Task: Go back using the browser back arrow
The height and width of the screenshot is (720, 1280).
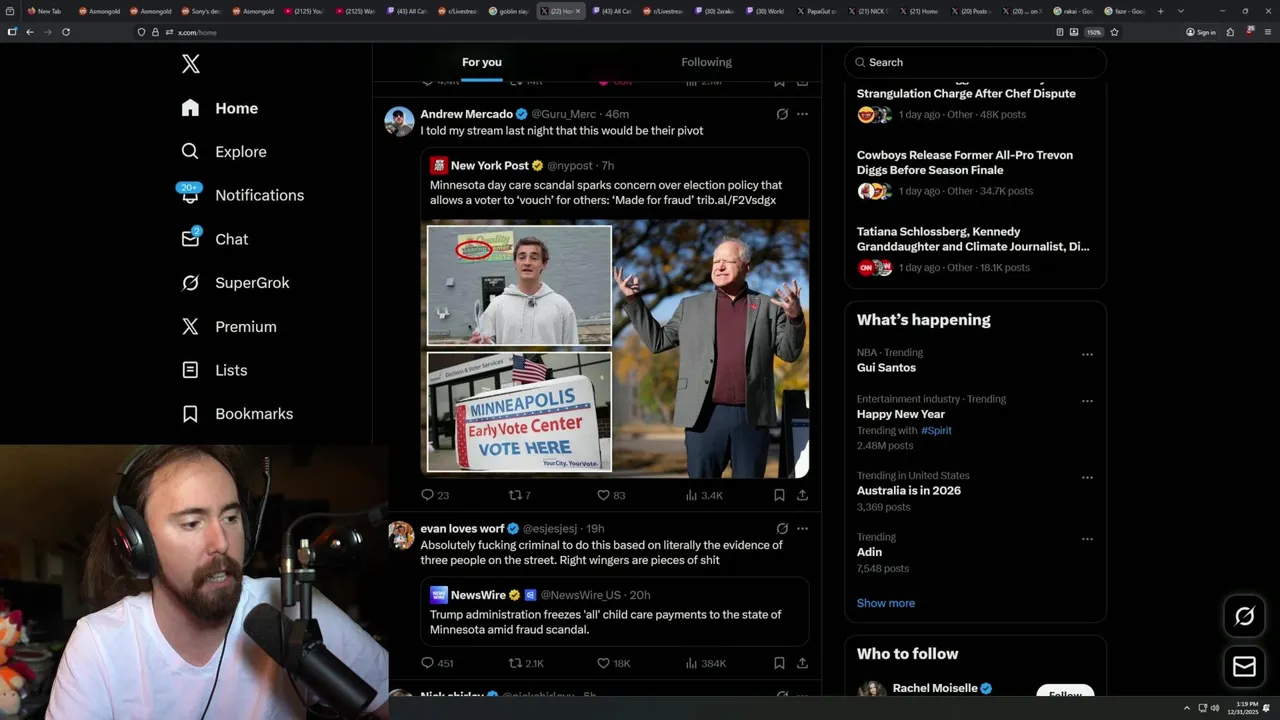Action: click(x=30, y=32)
